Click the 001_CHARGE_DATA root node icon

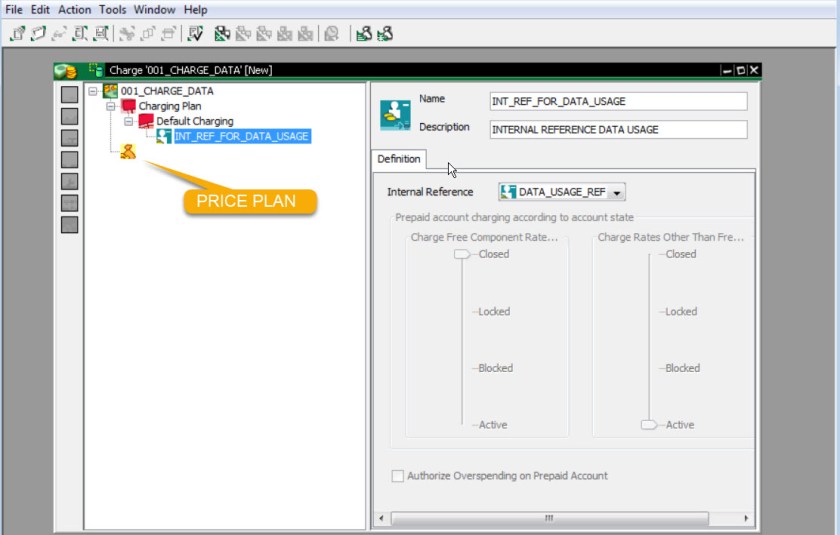pos(110,91)
